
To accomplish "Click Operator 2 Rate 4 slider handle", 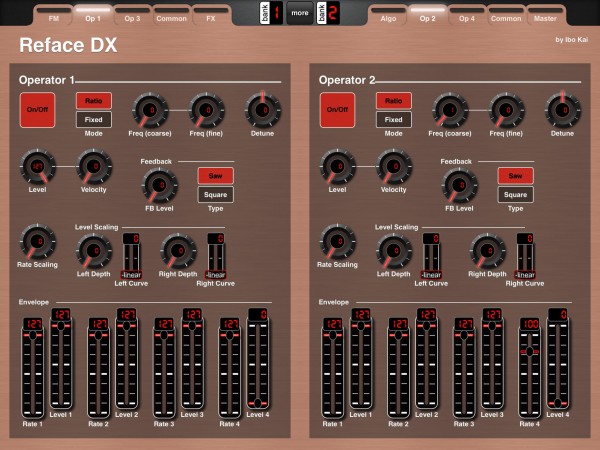I will (x=530, y=351).
